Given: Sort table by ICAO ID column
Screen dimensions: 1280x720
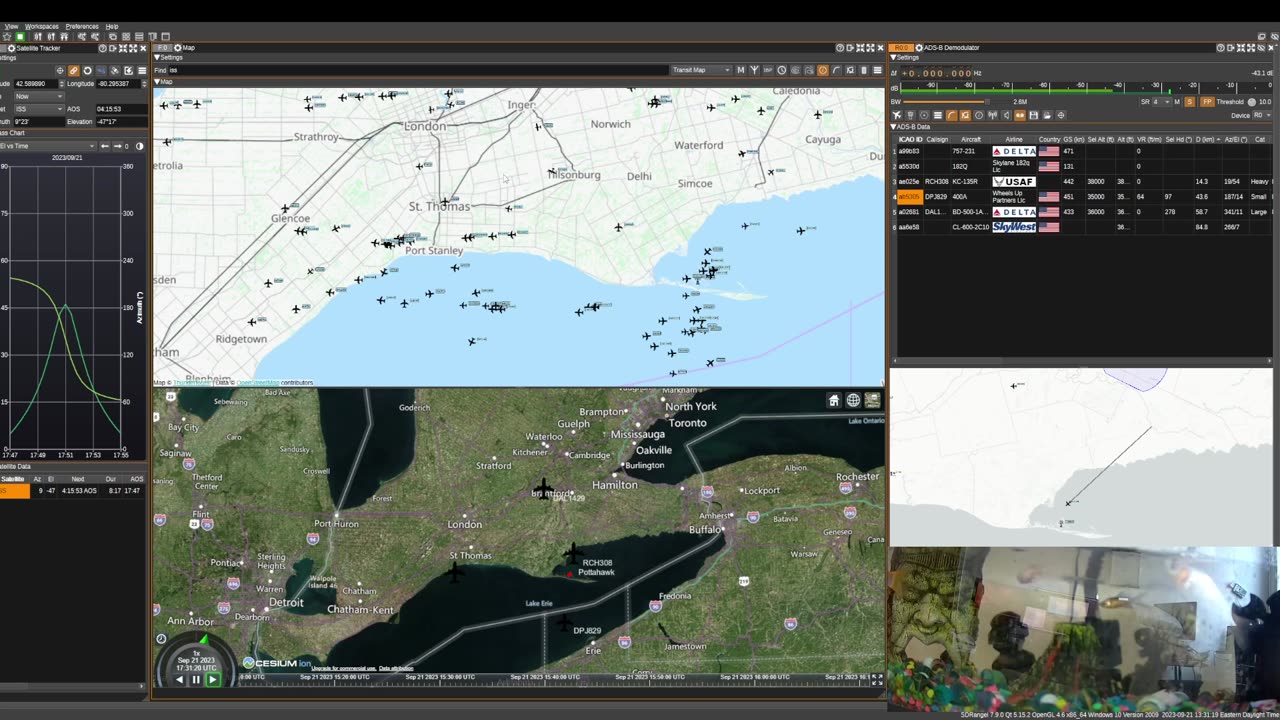Looking at the screenshot, I should [910, 139].
